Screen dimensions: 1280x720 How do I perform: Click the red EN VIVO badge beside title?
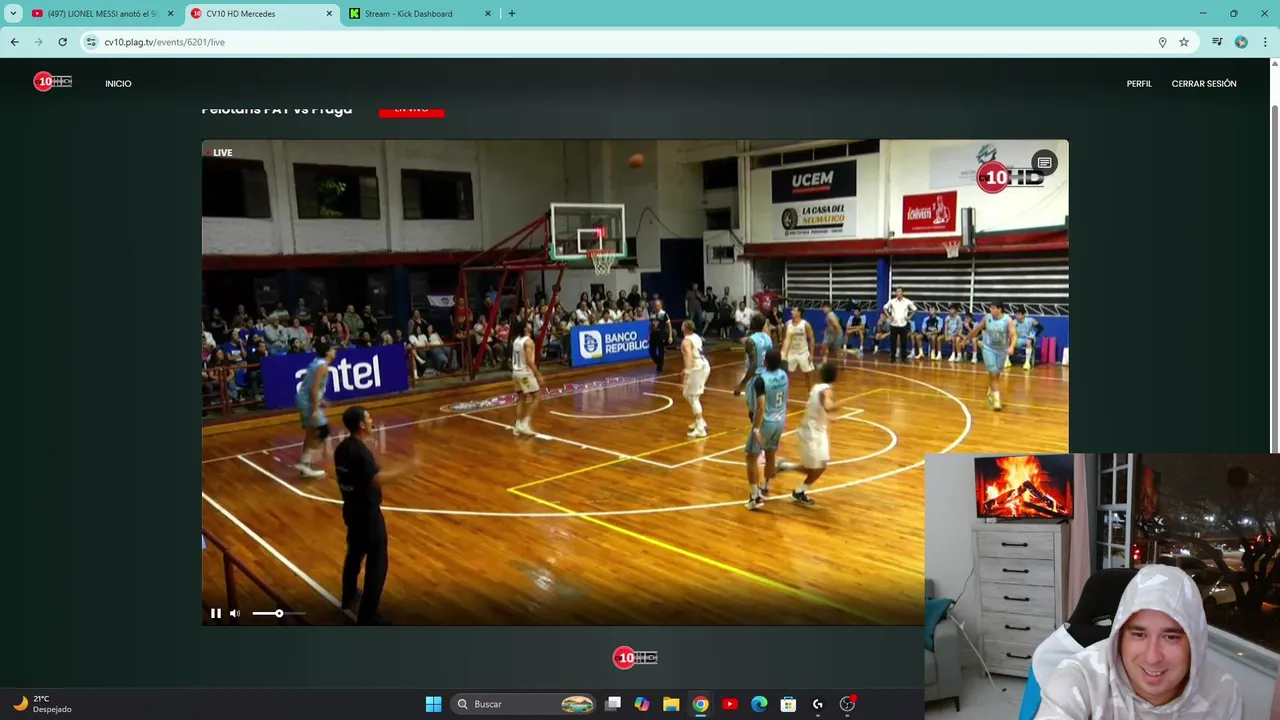(x=411, y=110)
